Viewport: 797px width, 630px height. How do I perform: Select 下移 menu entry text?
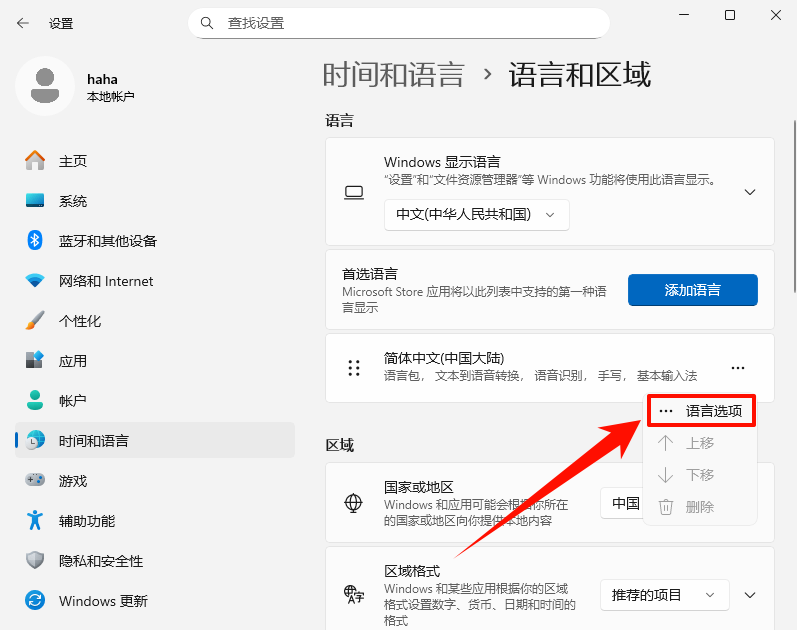700,475
